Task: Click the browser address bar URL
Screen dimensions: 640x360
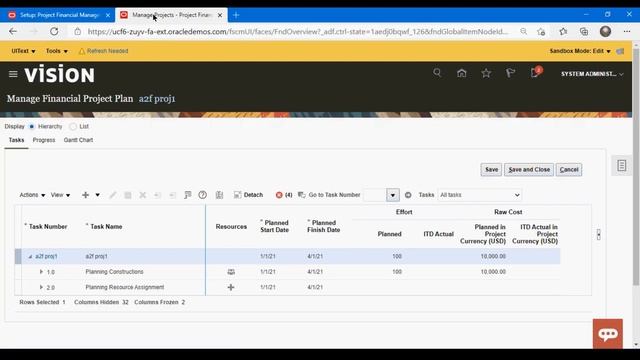Action: point(298,31)
